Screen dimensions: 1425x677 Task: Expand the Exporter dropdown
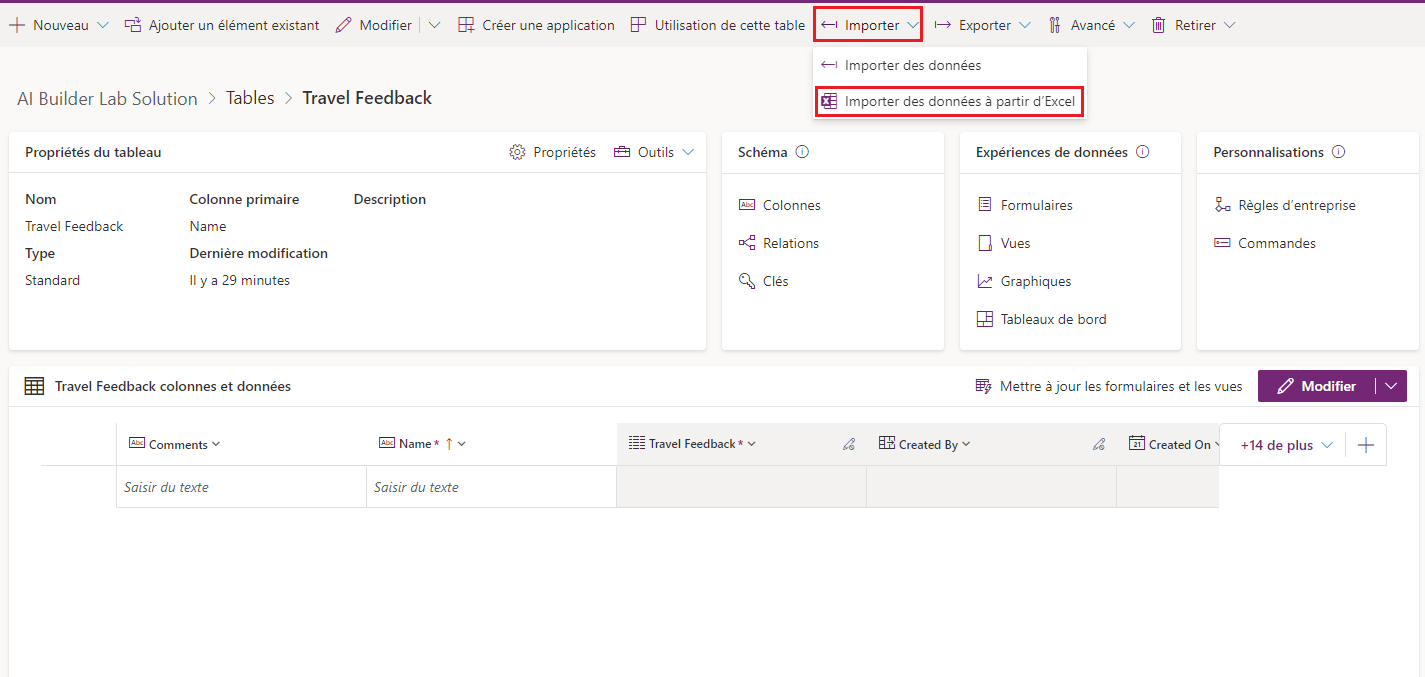(x=981, y=24)
